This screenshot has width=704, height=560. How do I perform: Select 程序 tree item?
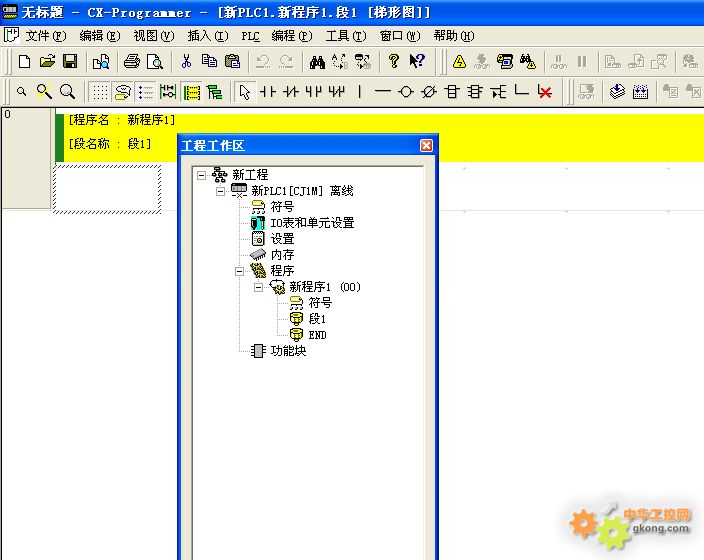[282, 271]
